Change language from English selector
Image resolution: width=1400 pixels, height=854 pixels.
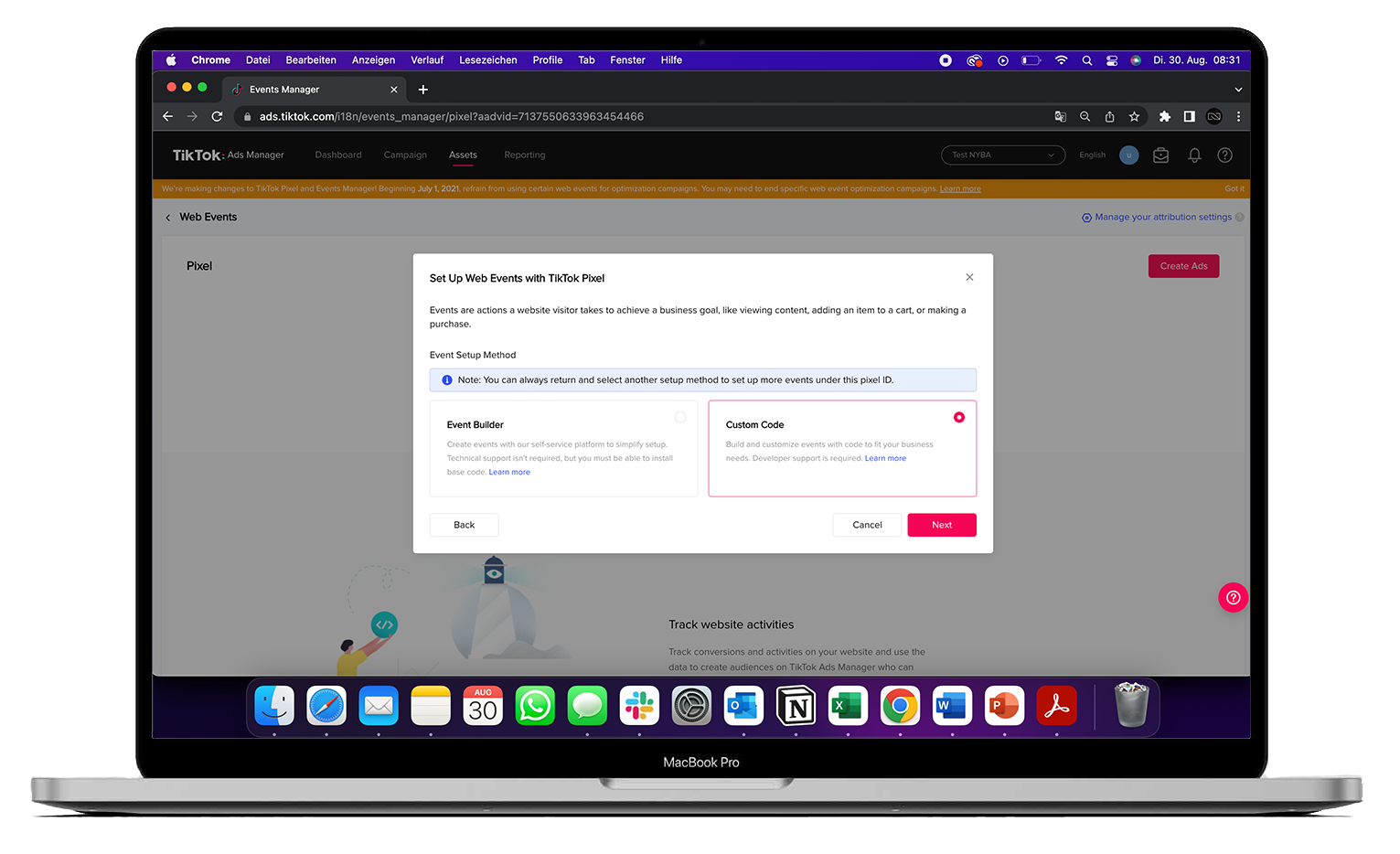pos(1092,155)
